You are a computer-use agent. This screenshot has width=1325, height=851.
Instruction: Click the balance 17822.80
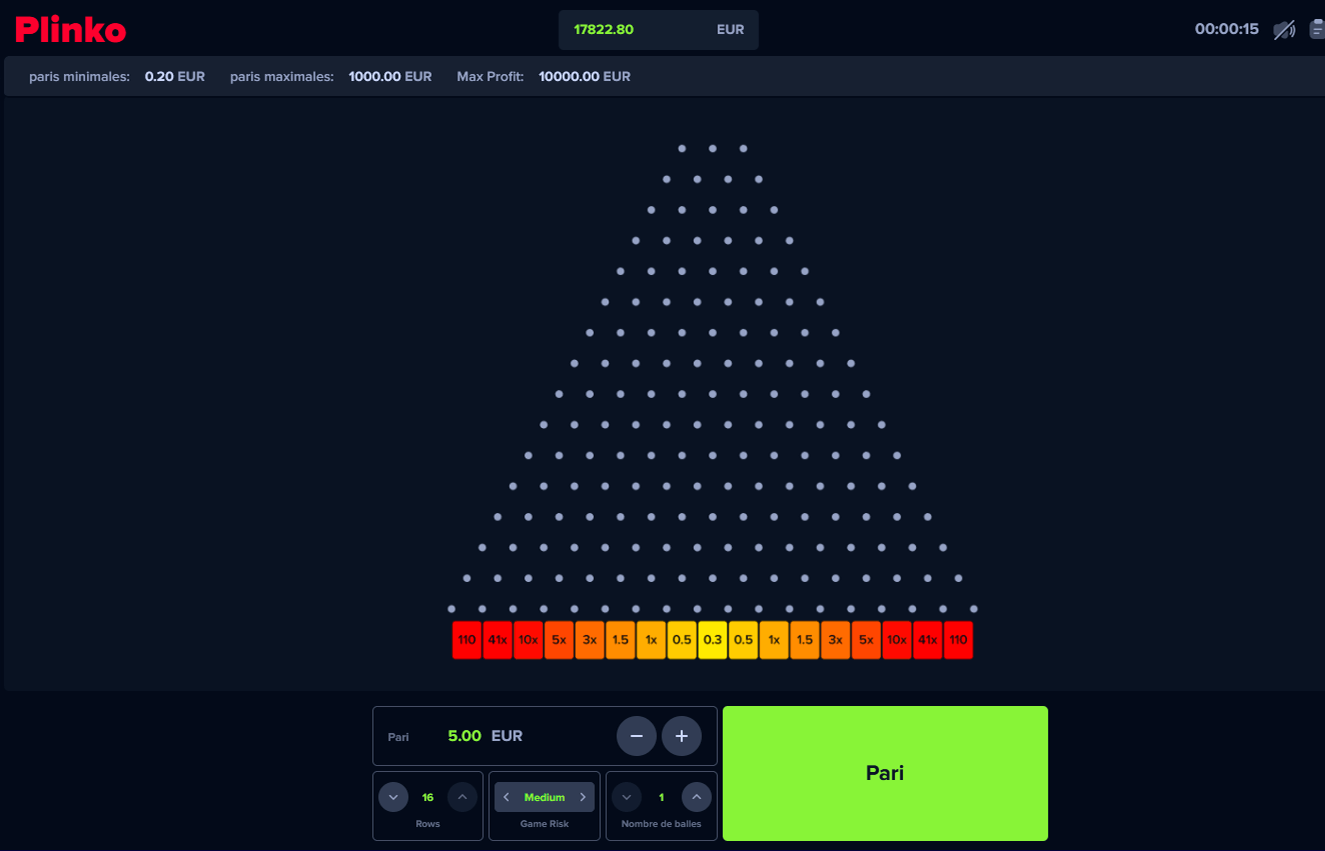(x=604, y=29)
